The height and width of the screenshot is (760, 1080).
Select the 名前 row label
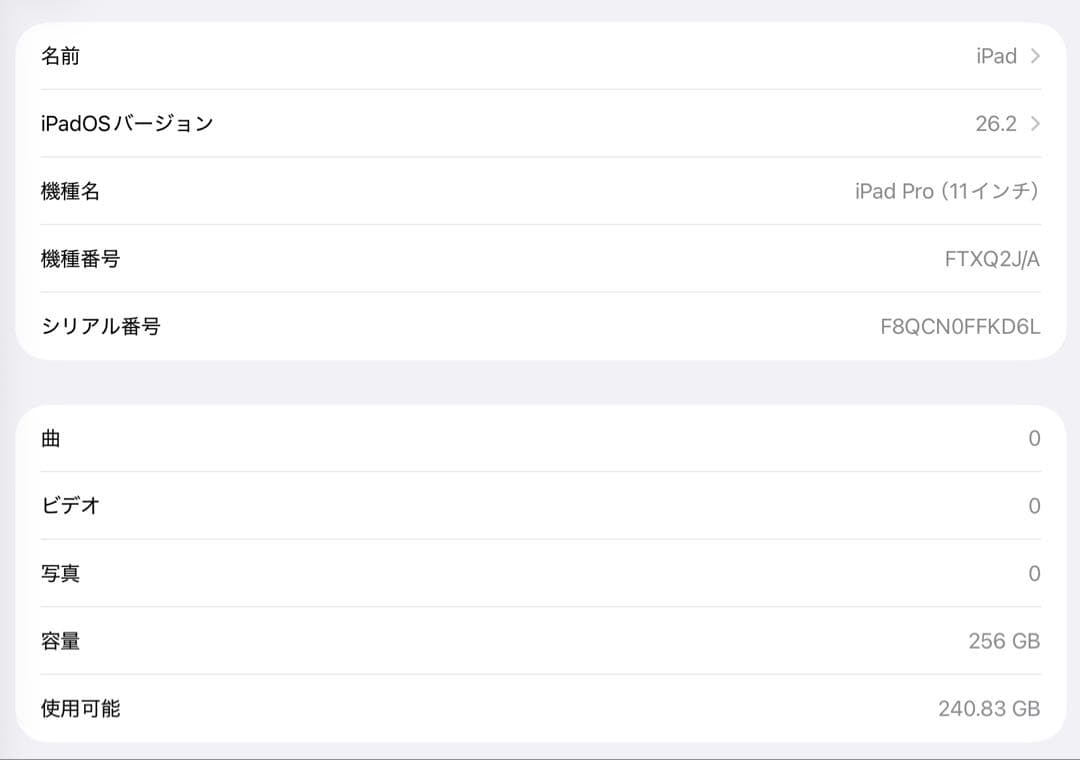60,56
